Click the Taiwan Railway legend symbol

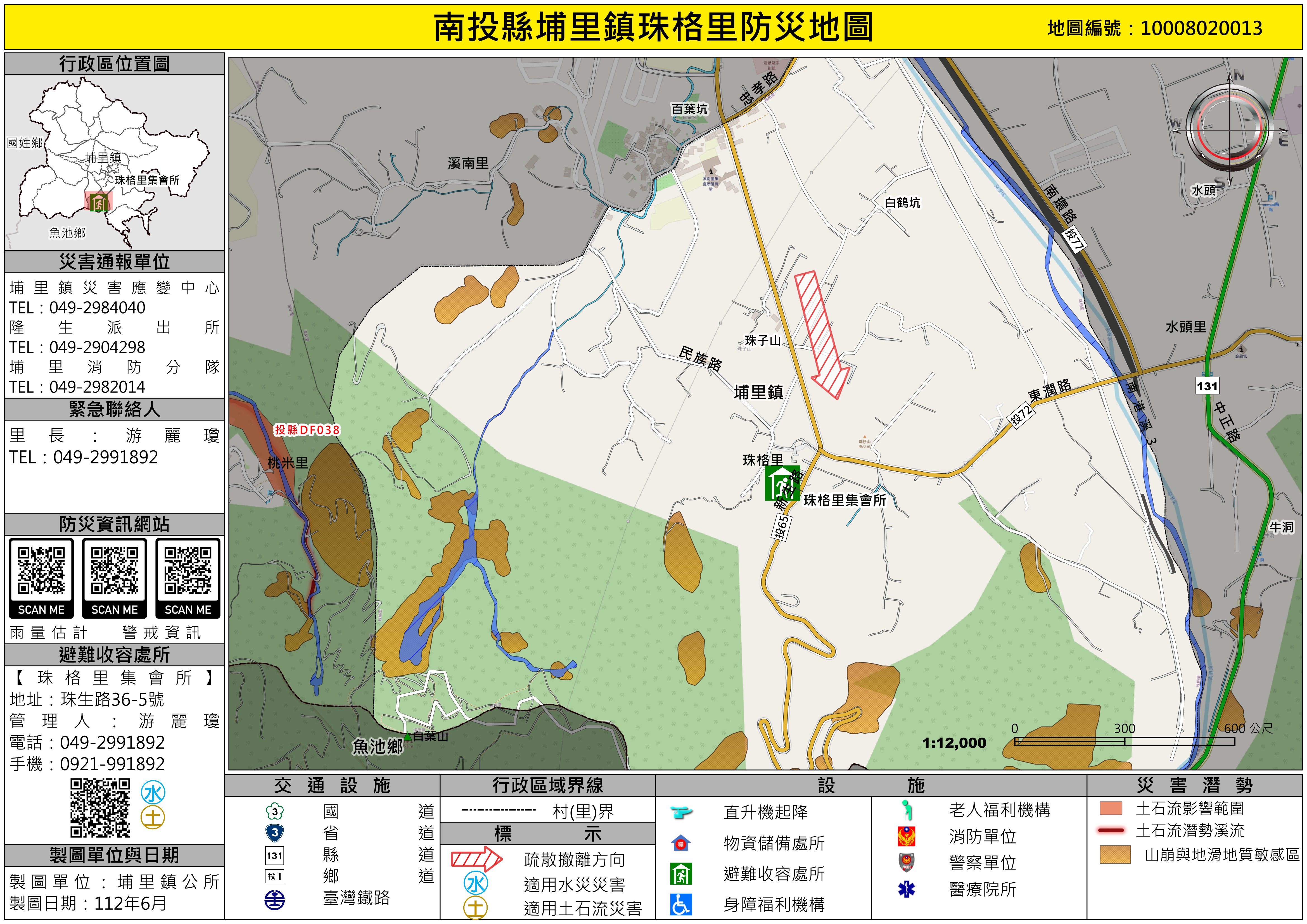tap(275, 900)
